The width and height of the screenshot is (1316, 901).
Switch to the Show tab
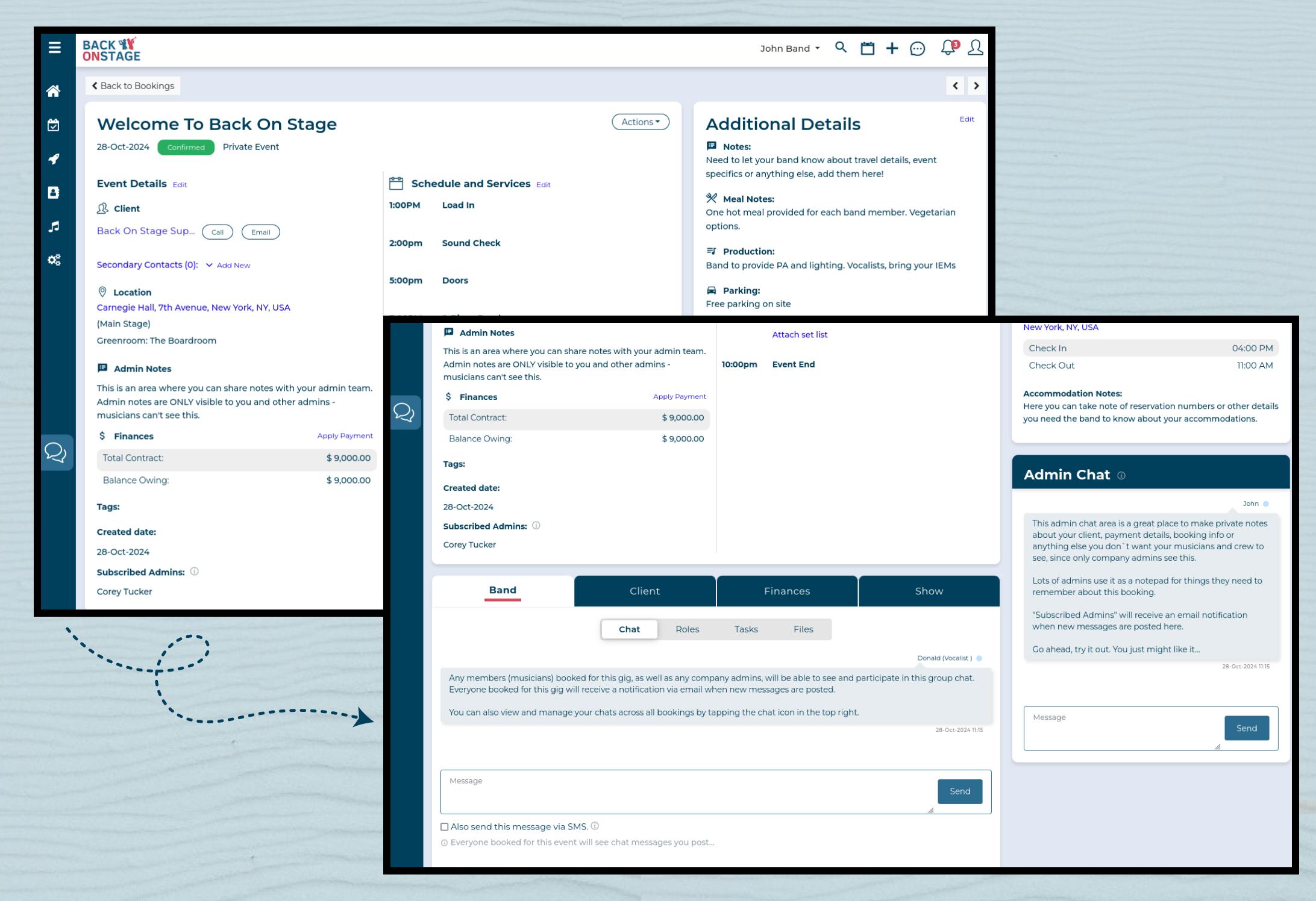(x=929, y=591)
